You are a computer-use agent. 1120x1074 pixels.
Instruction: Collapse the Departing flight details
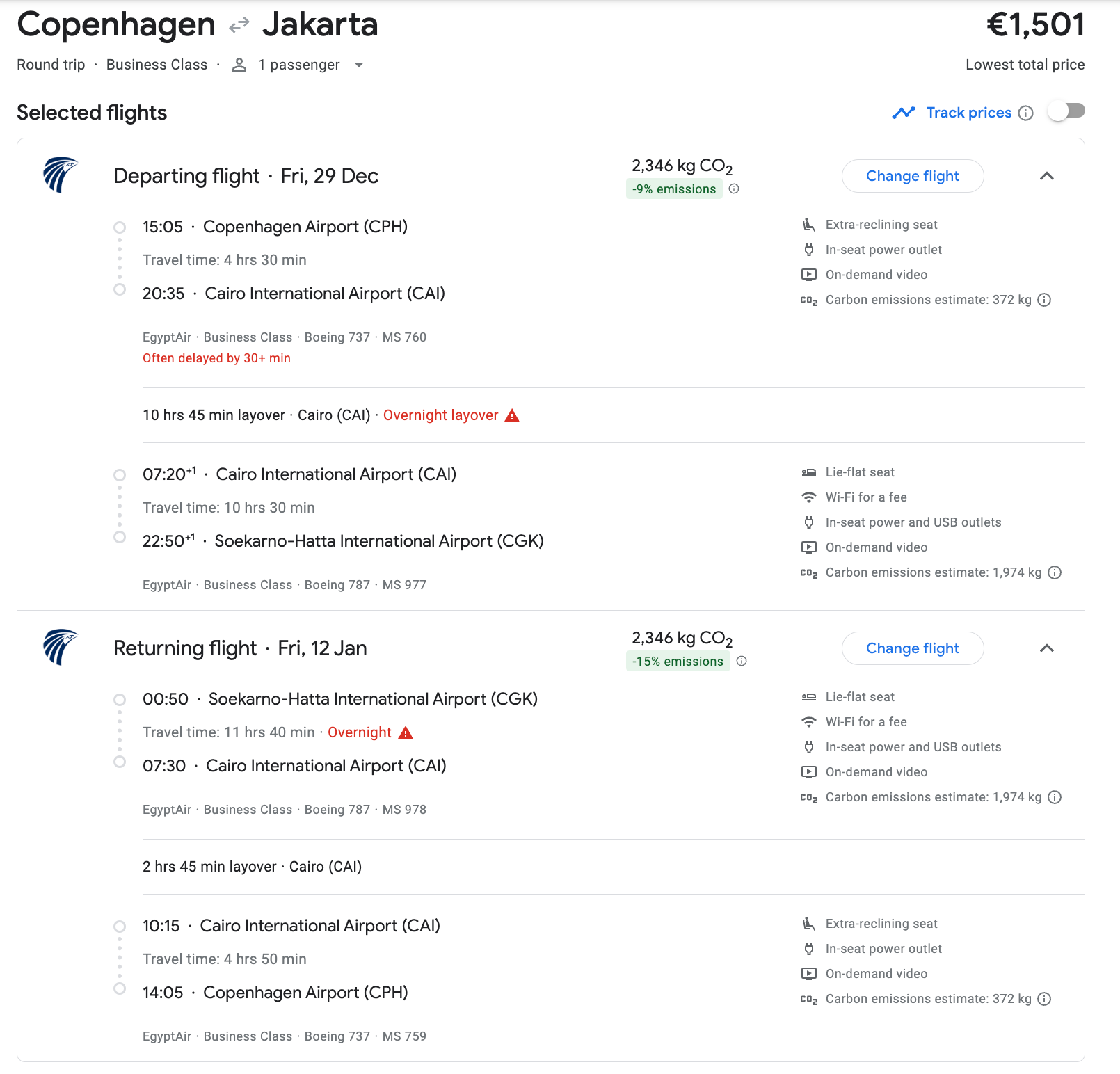[1046, 176]
